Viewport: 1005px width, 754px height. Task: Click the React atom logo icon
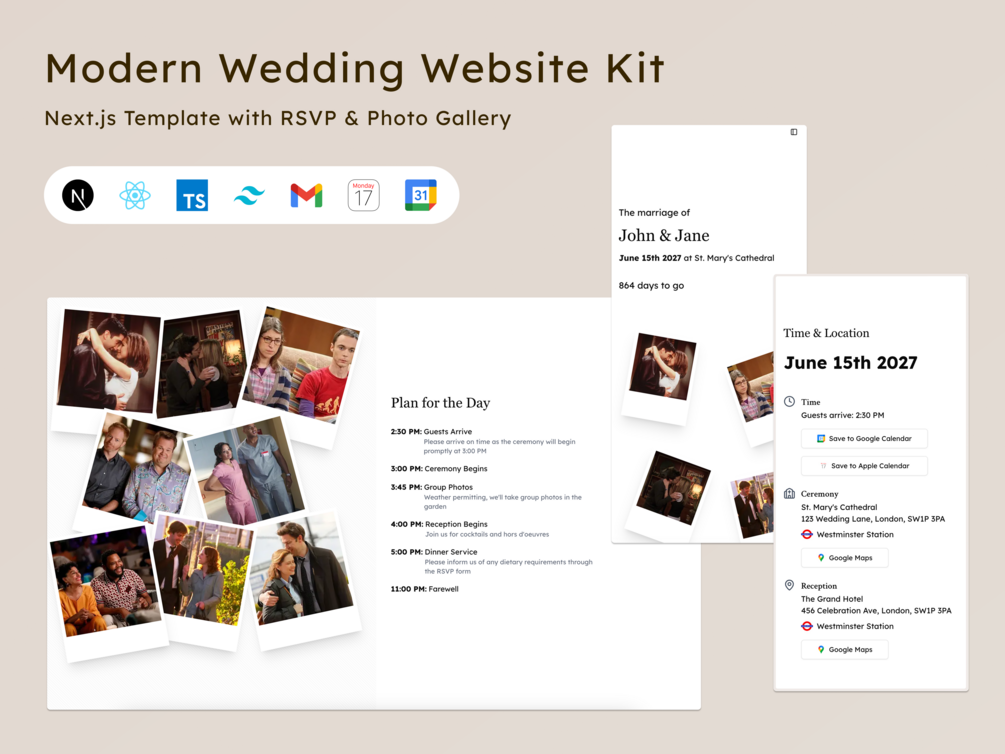point(135,196)
